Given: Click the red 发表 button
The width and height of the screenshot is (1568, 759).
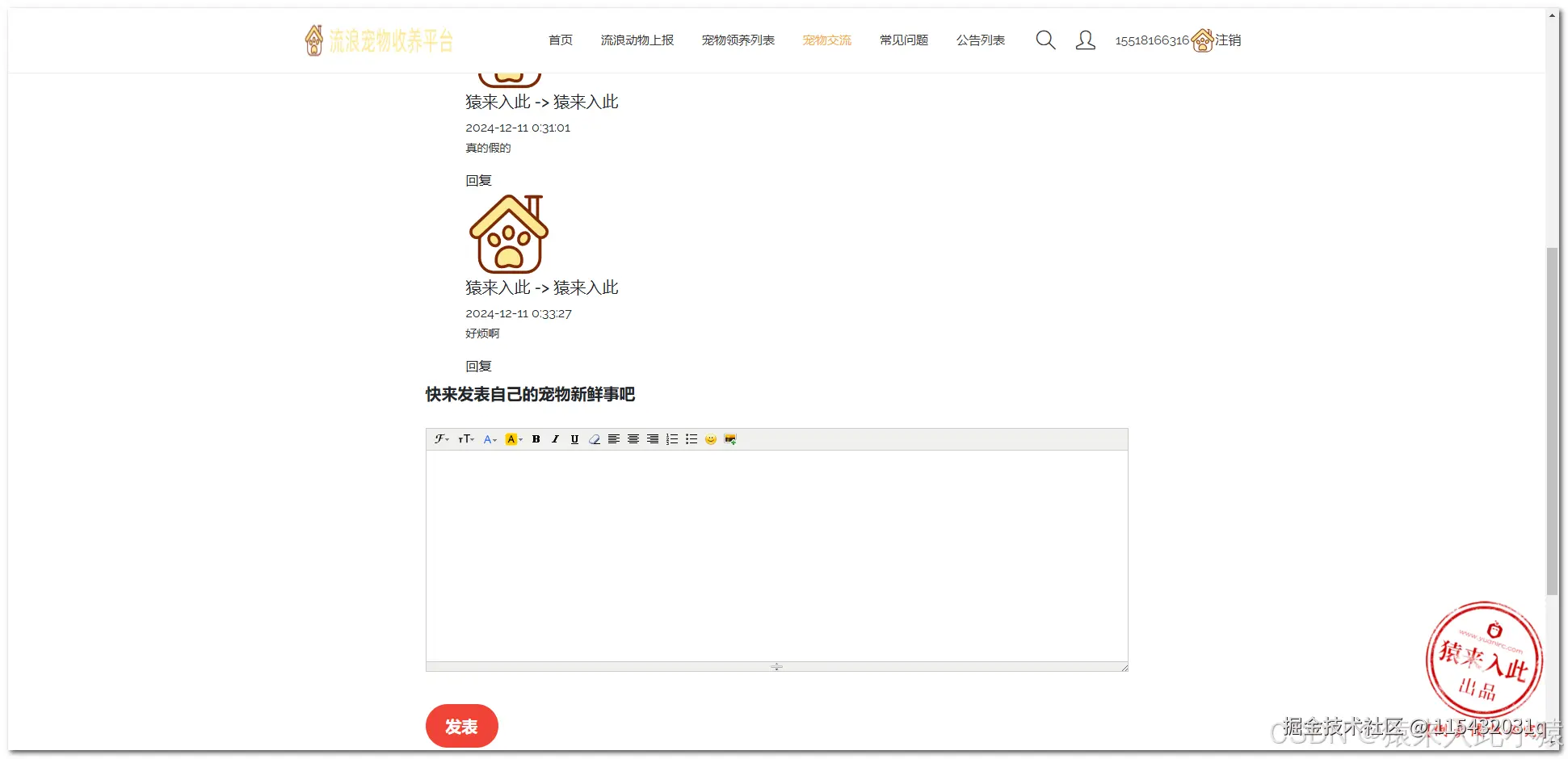Looking at the screenshot, I should 462,726.
